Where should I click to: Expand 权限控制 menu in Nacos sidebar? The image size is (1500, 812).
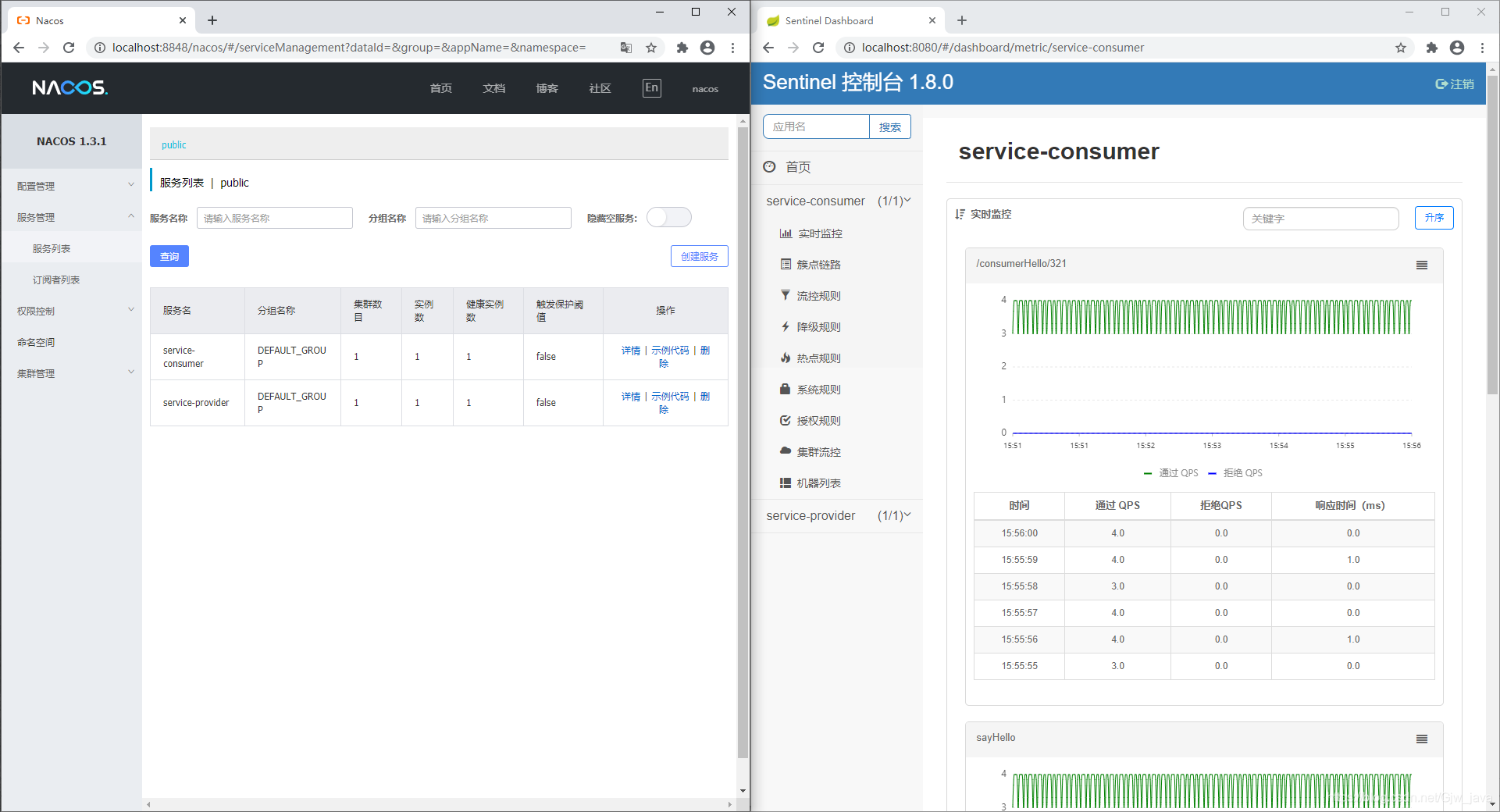point(72,311)
